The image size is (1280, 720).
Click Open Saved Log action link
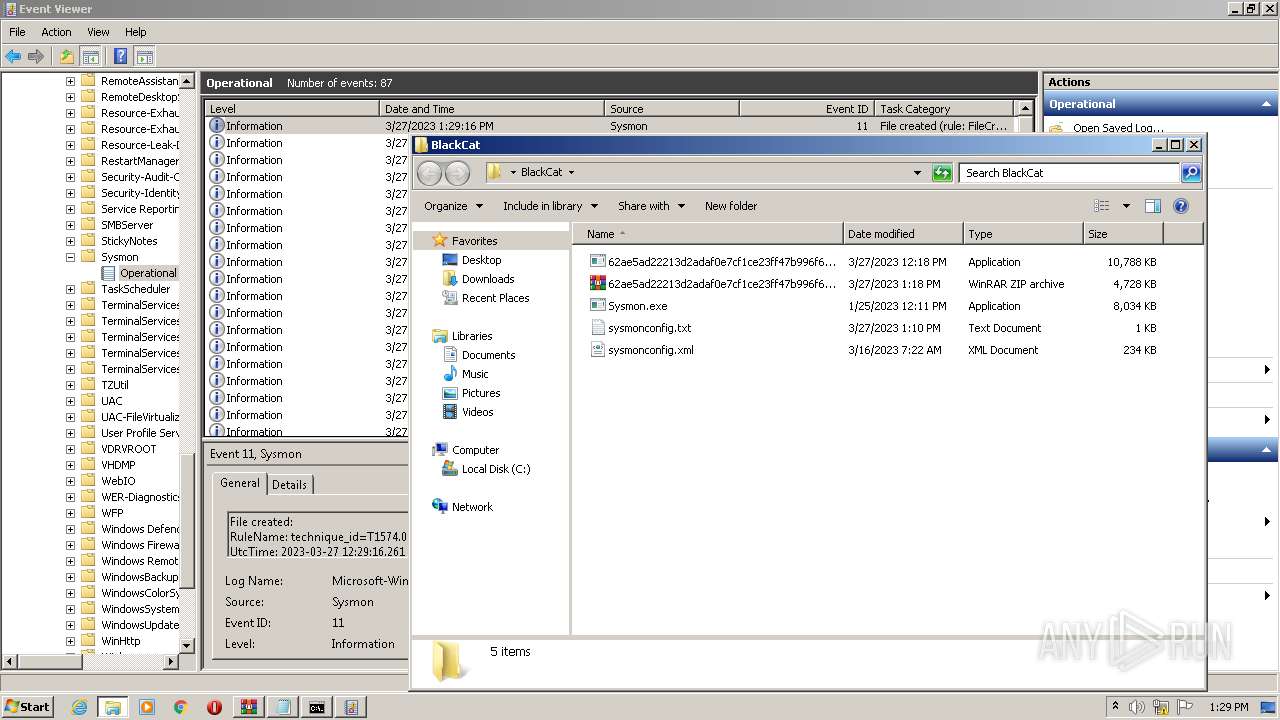(1118, 128)
